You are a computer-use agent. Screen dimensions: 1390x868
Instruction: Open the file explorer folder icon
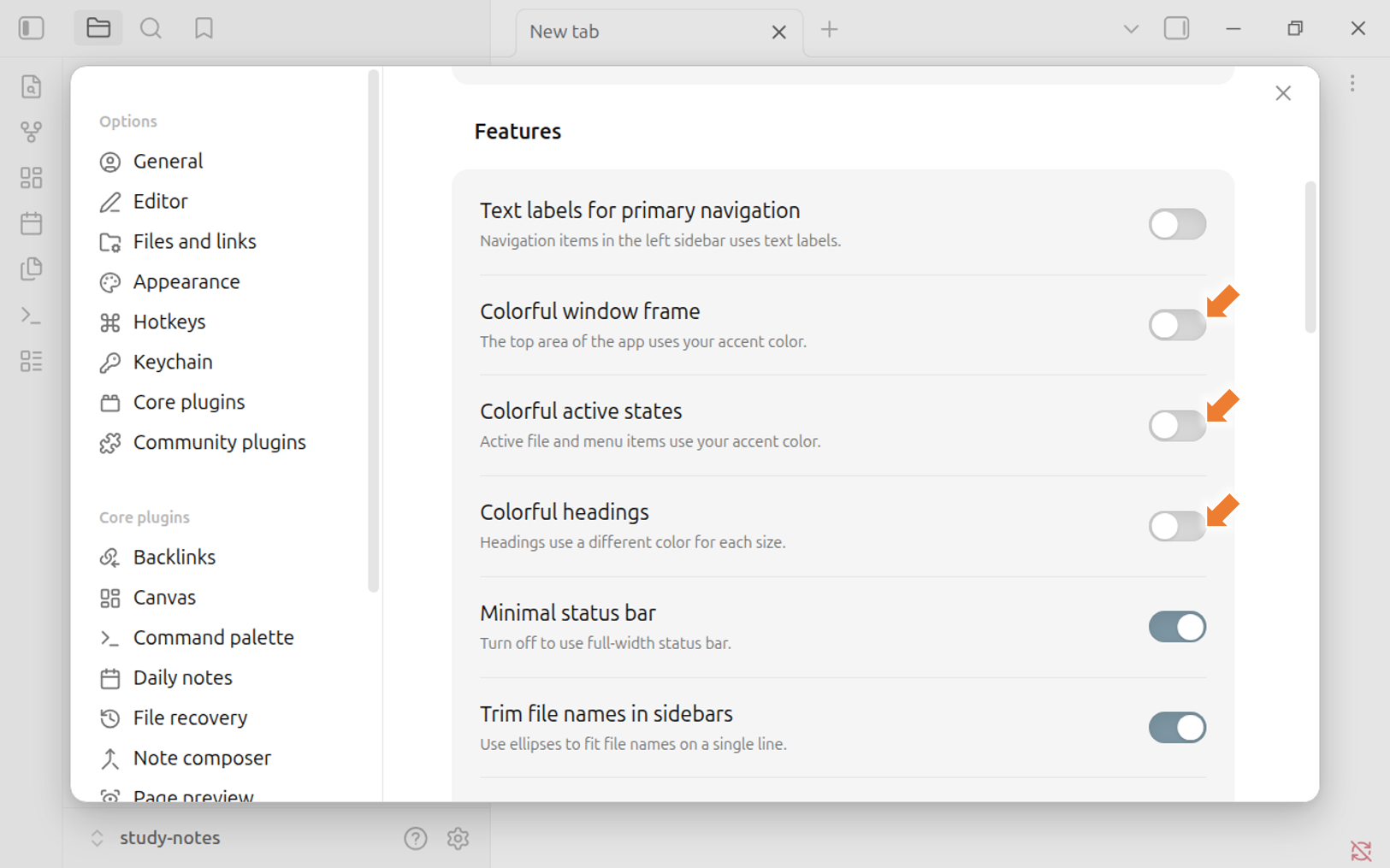(x=98, y=28)
